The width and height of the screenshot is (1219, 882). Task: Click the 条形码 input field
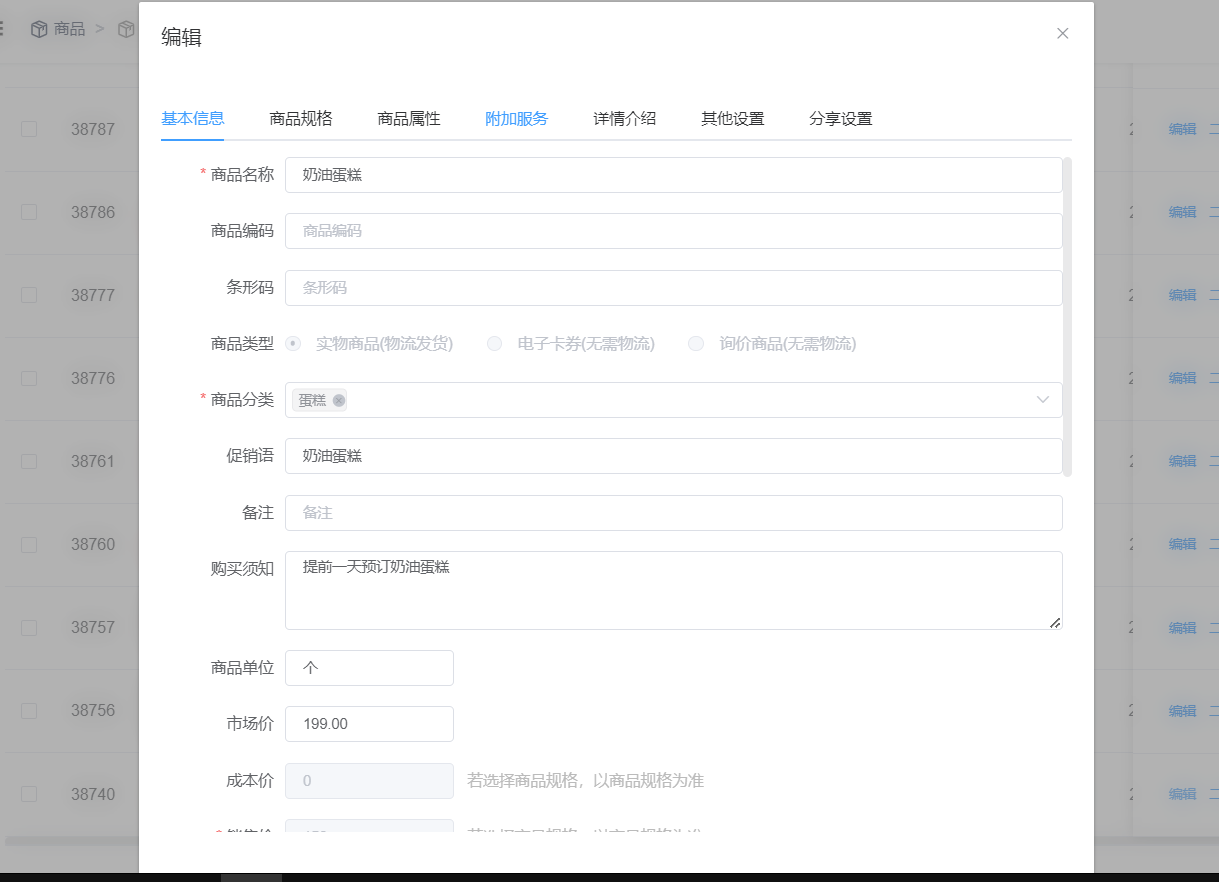click(673, 288)
